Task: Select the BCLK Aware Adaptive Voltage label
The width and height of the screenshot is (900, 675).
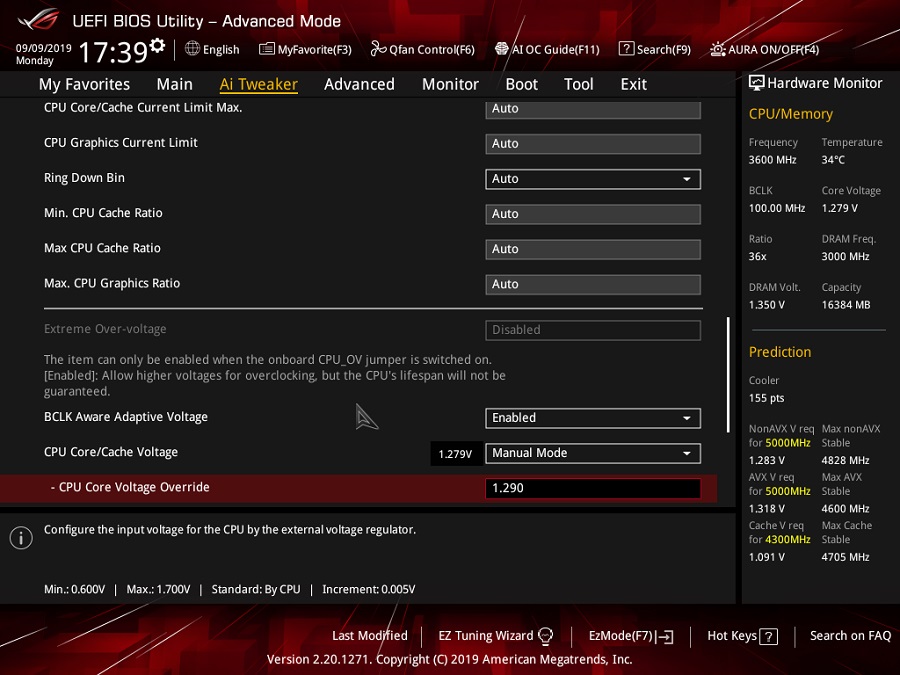Action: [x=126, y=417]
